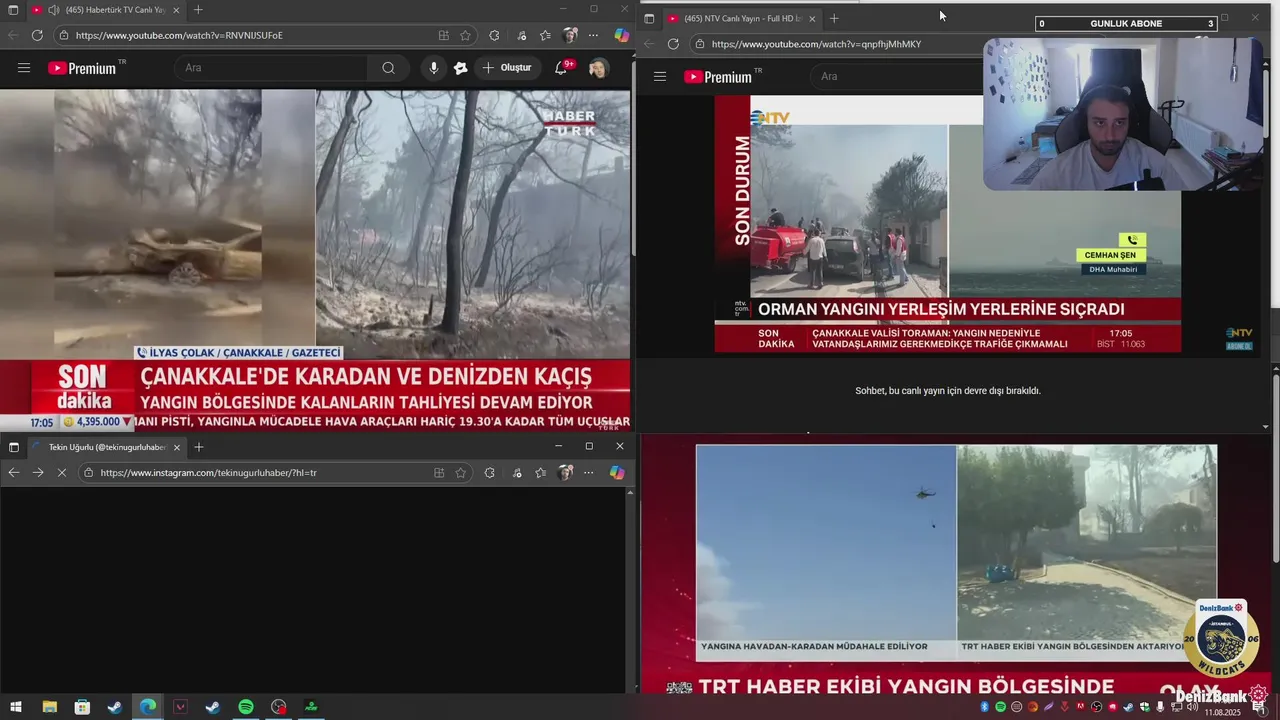Open Copilot icon in Habertürk window

tap(621, 35)
